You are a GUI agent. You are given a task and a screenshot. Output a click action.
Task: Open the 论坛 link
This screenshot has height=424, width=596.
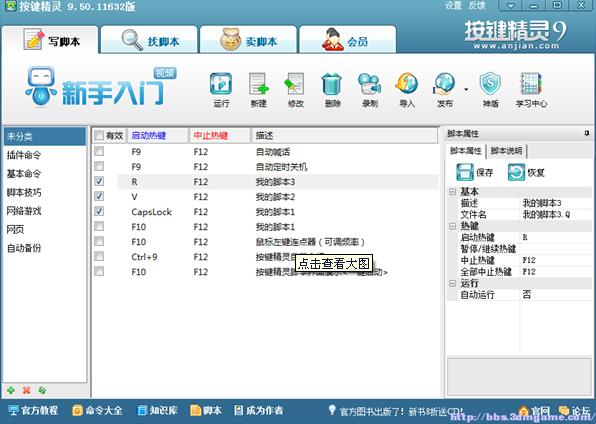pos(575,411)
